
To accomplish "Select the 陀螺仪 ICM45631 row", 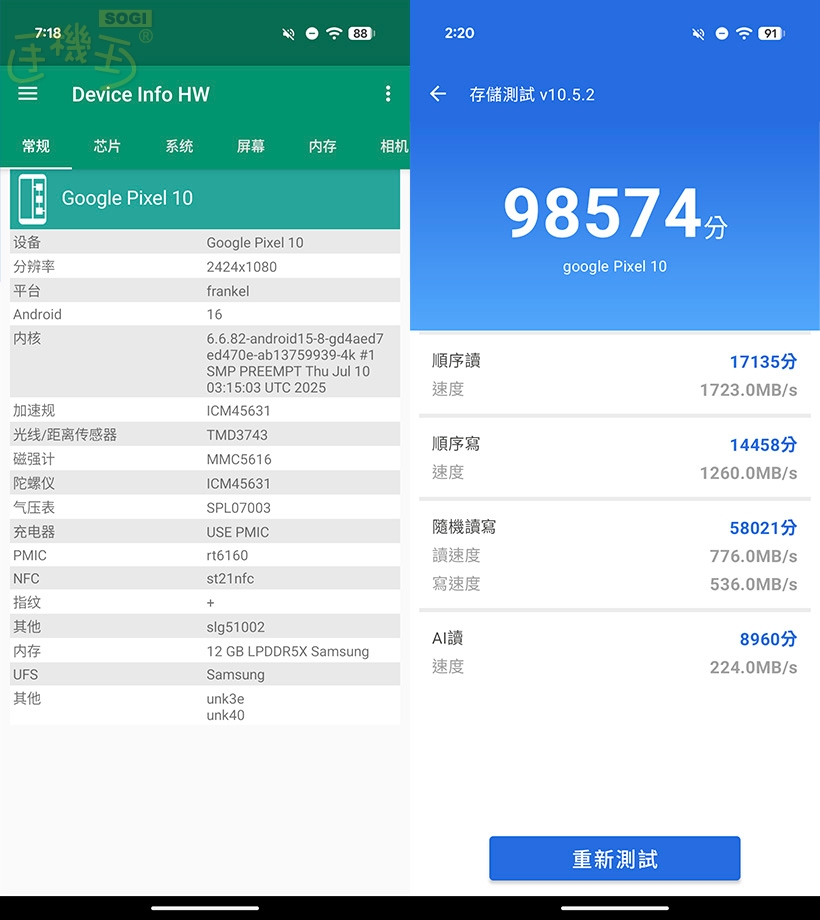I will (205, 483).
